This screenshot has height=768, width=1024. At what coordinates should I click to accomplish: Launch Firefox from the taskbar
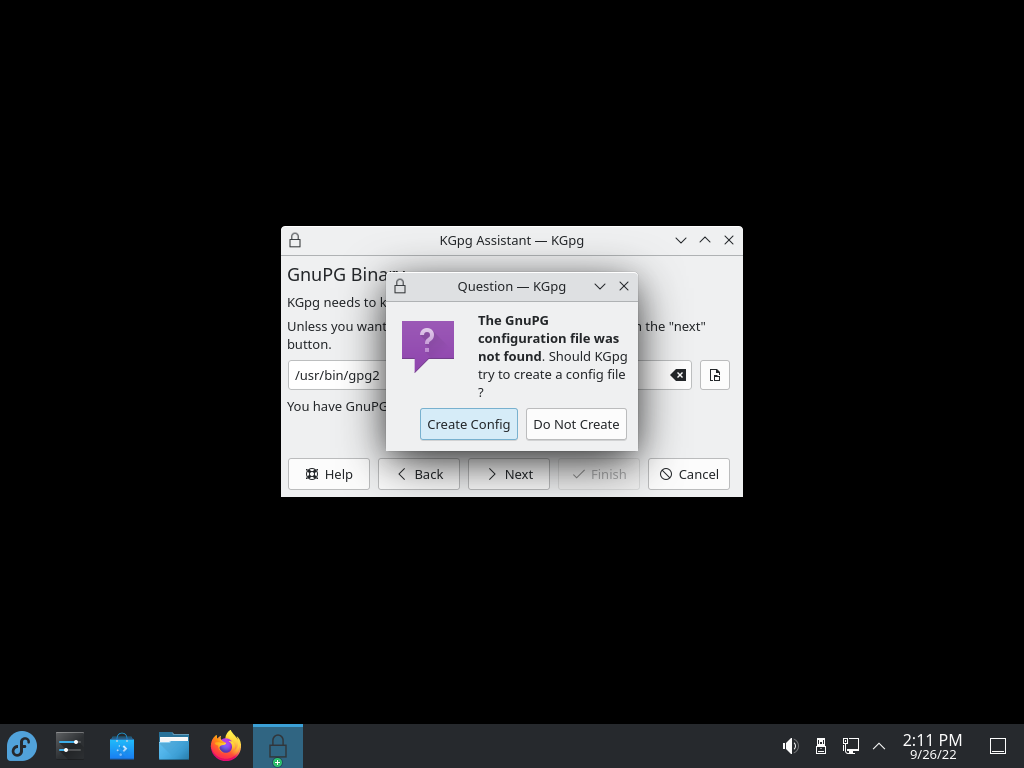click(x=226, y=746)
